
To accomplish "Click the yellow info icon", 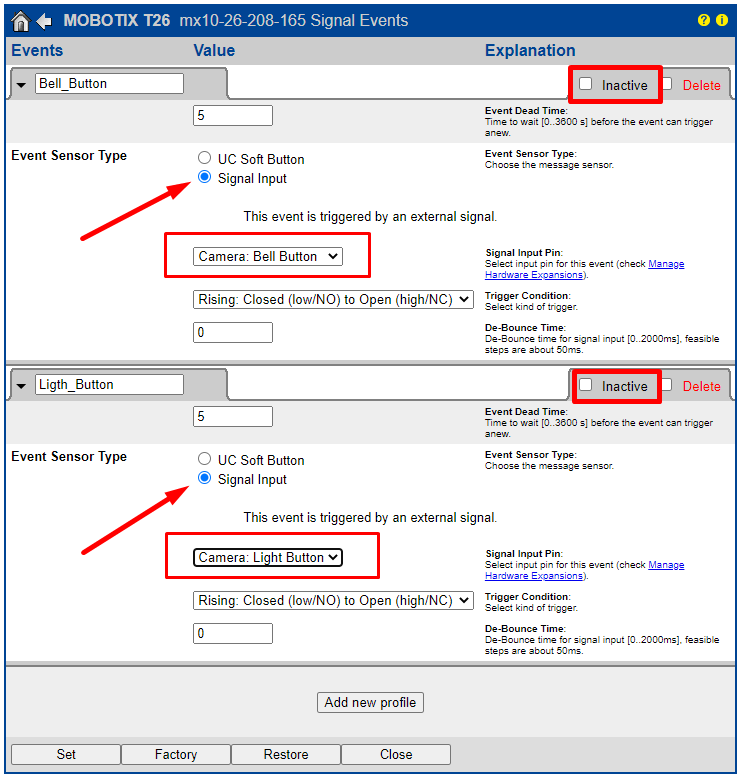I will [x=721, y=21].
